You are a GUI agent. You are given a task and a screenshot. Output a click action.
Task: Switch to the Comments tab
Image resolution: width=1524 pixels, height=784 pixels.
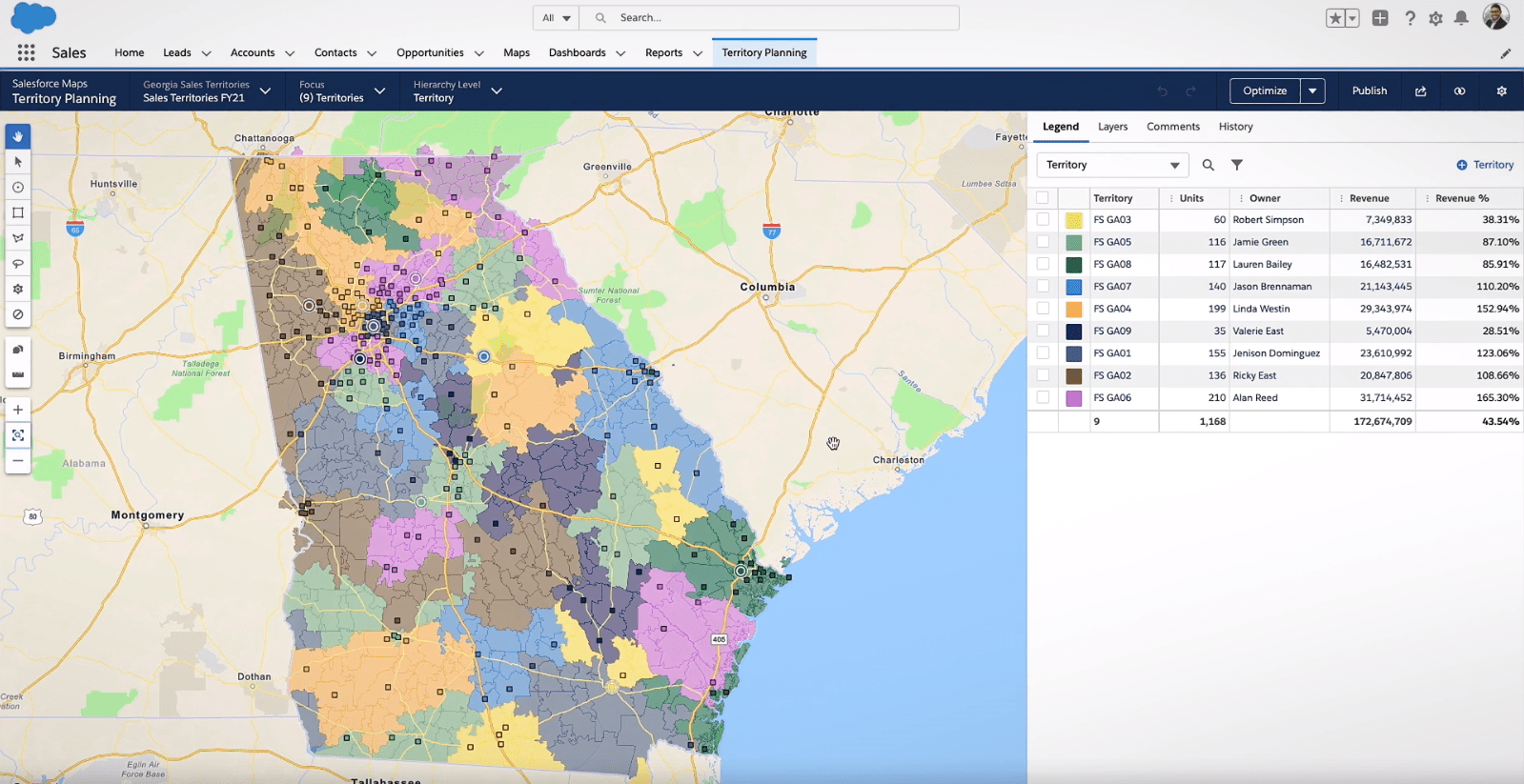(1172, 127)
